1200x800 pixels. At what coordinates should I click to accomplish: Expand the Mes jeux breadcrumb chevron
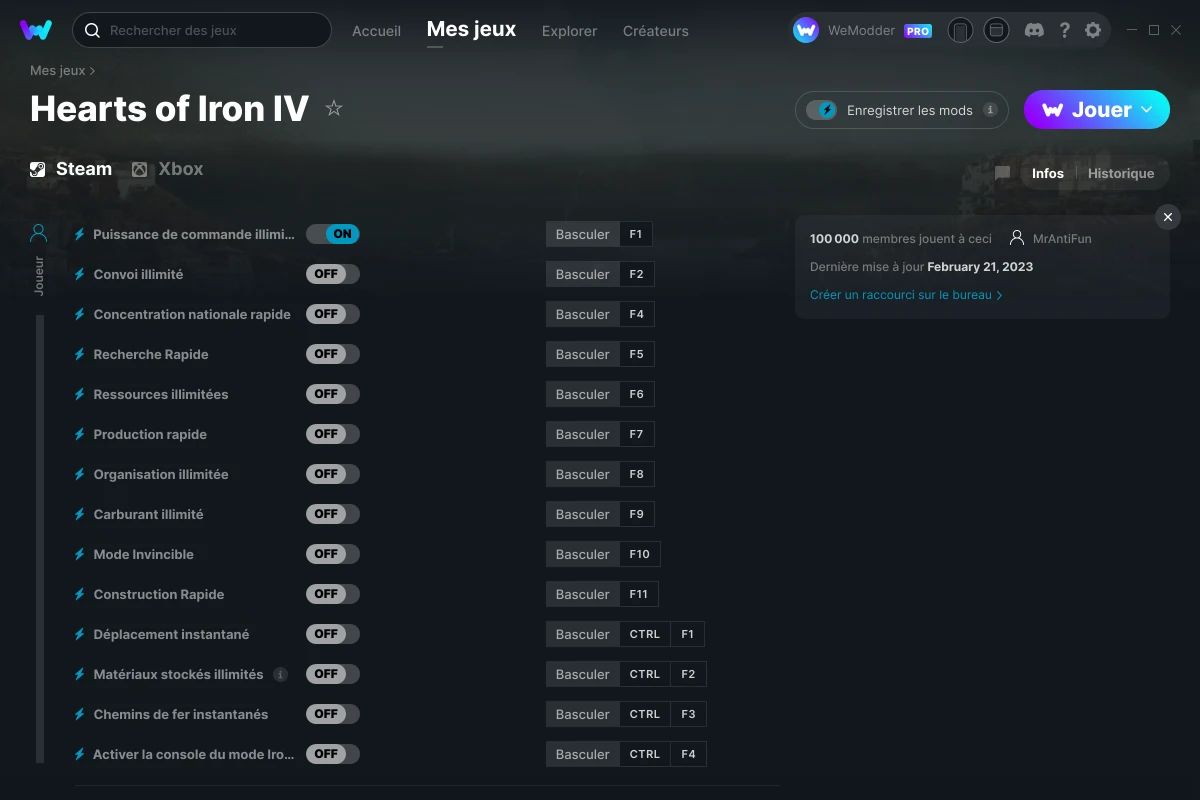(93, 71)
